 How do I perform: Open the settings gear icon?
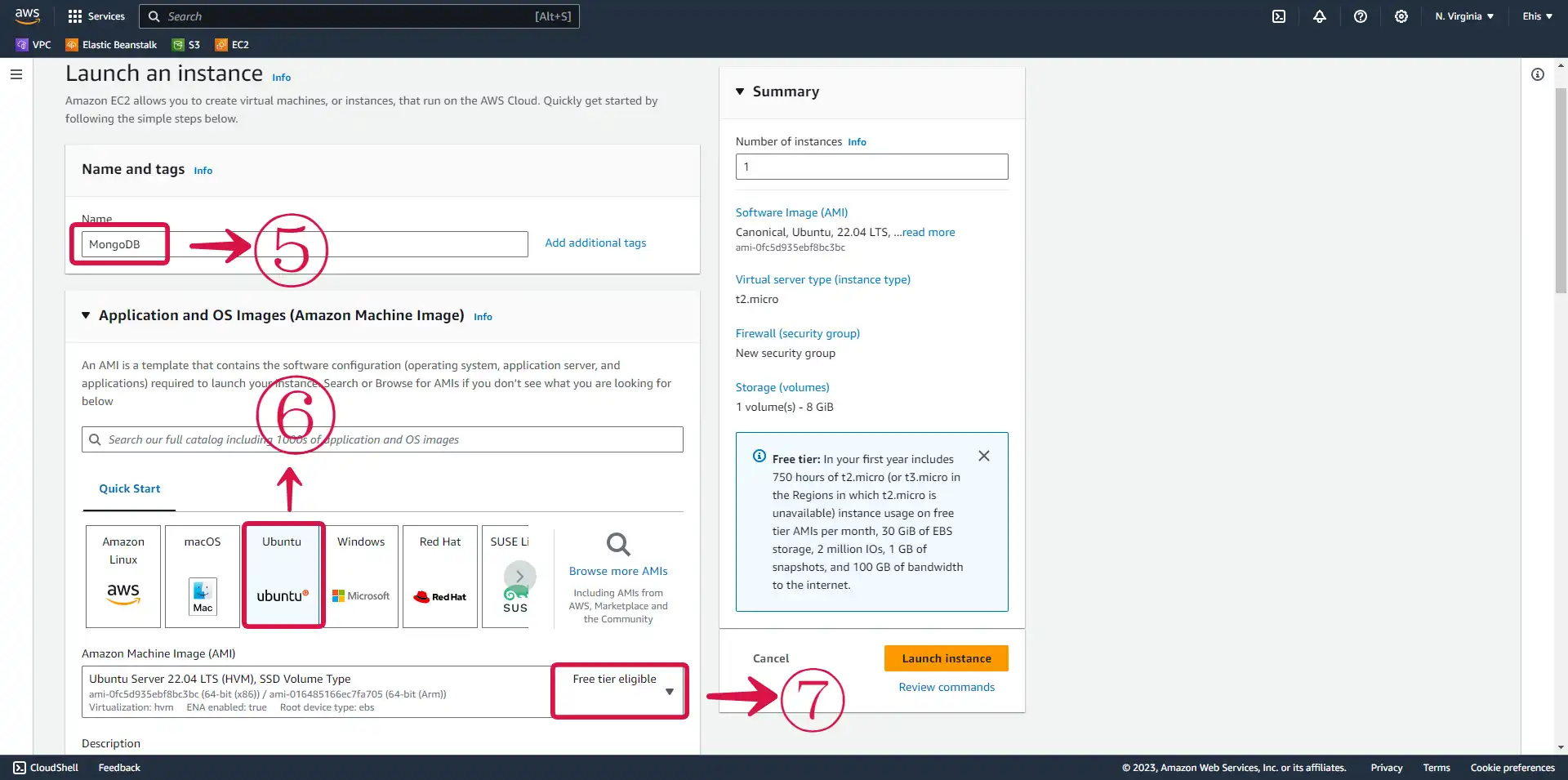pyautogui.click(x=1401, y=16)
